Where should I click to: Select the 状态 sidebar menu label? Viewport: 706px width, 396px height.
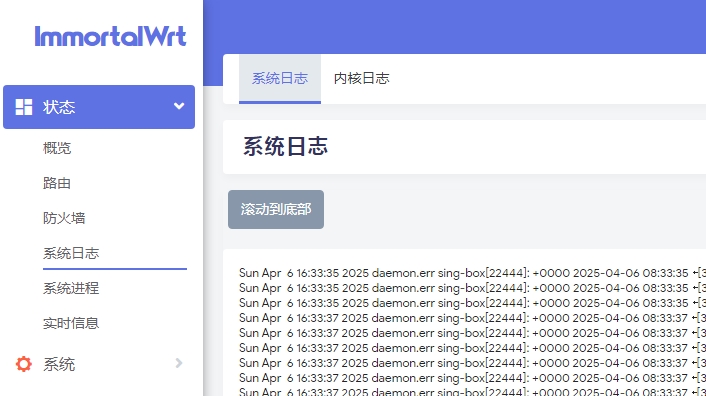pos(59,107)
